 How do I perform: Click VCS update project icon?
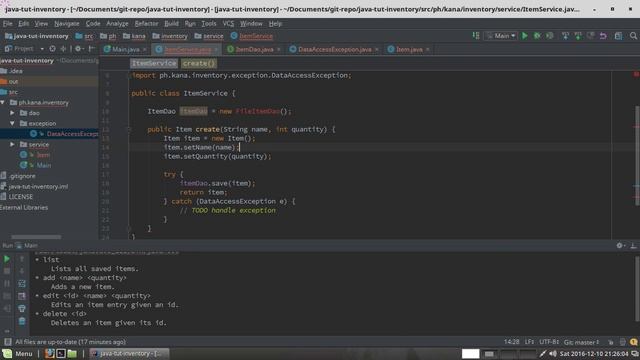coord(565,36)
